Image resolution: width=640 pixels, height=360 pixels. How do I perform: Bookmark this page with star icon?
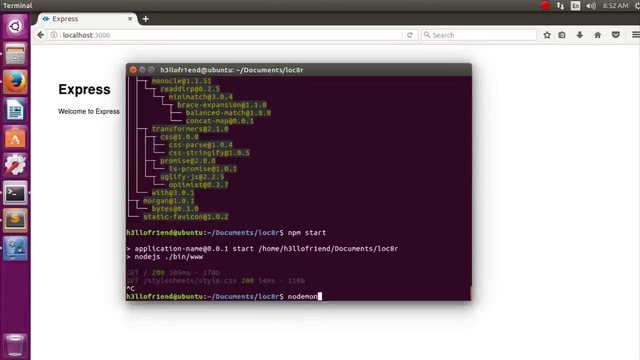point(547,35)
